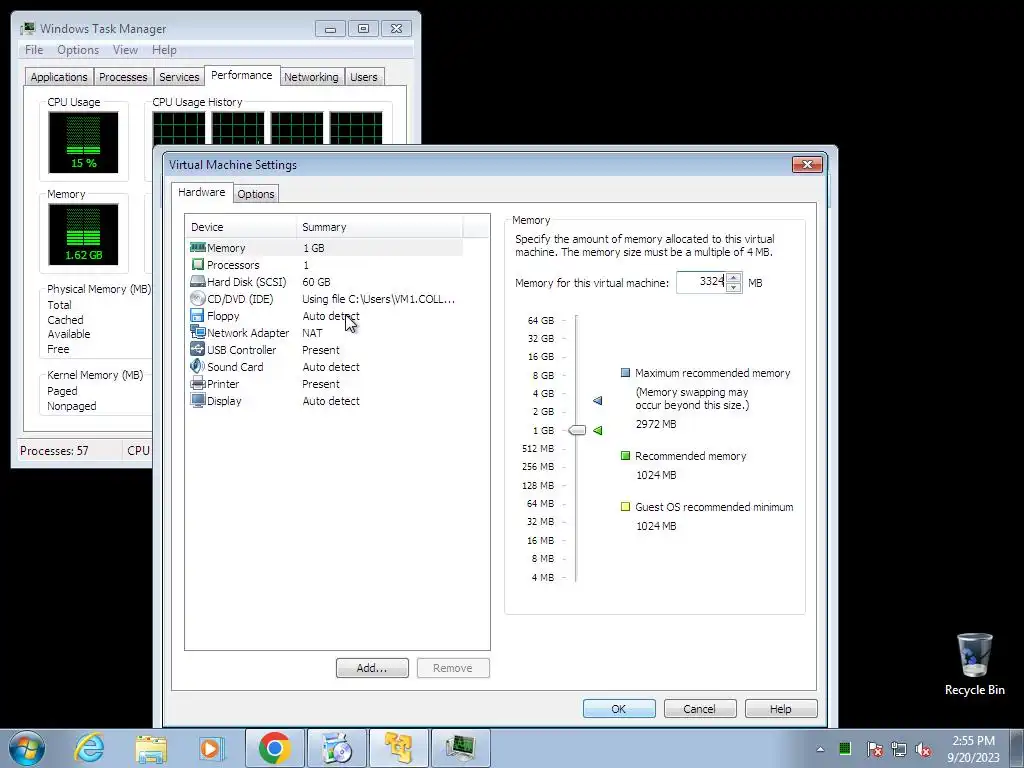Click the green recommended memory marker

pyautogui.click(x=598, y=430)
